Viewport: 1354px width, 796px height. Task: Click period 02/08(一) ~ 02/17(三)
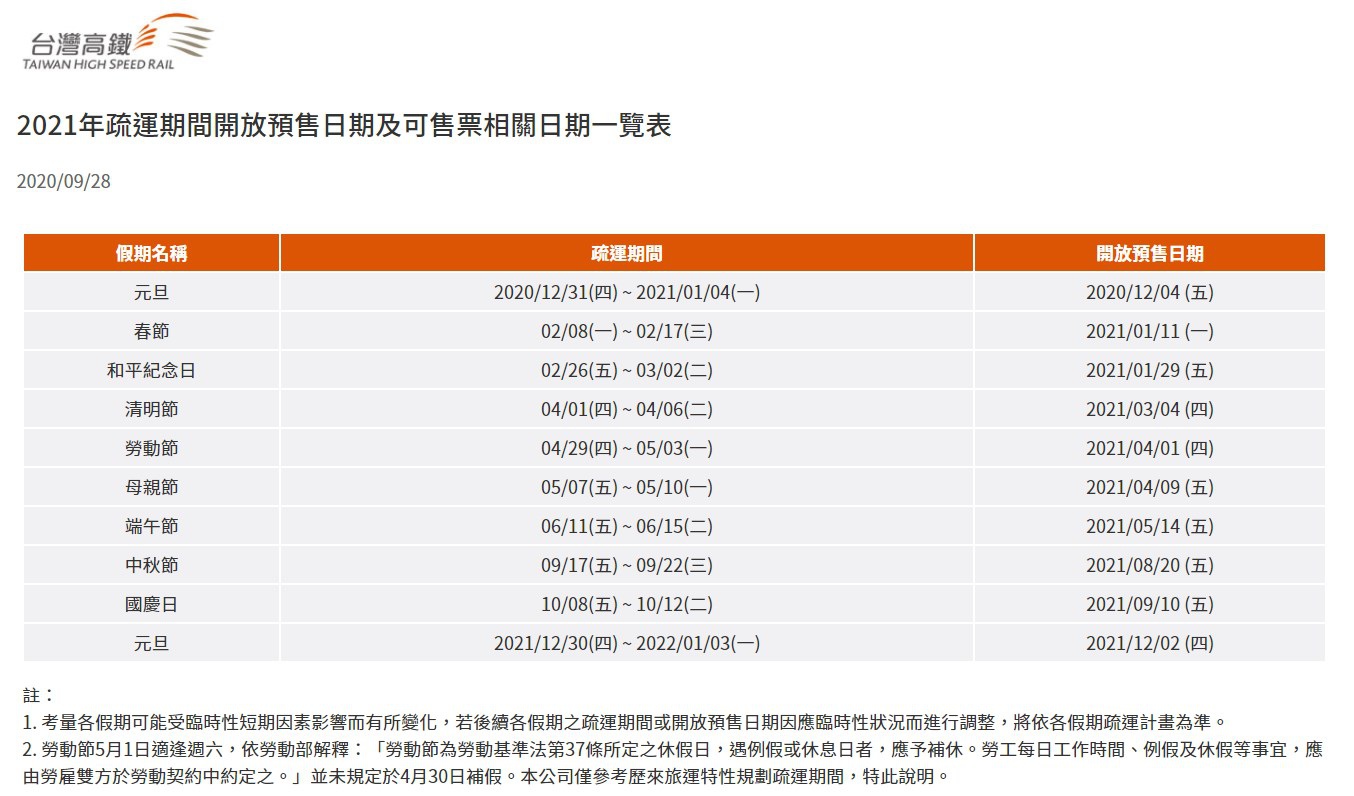pyautogui.click(x=627, y=331)
